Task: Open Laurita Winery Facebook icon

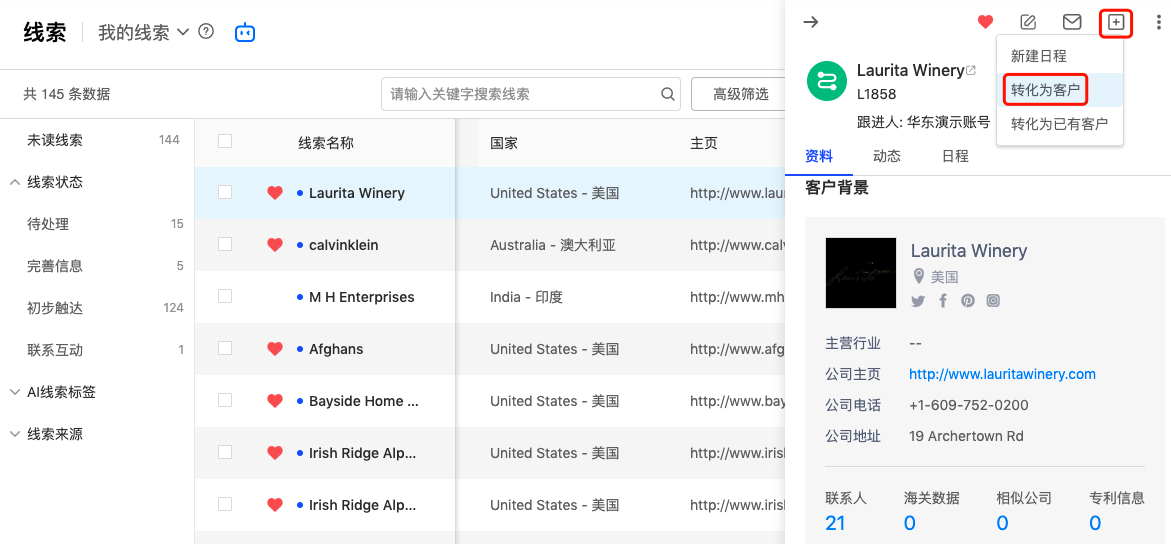Action: [943, 300]
